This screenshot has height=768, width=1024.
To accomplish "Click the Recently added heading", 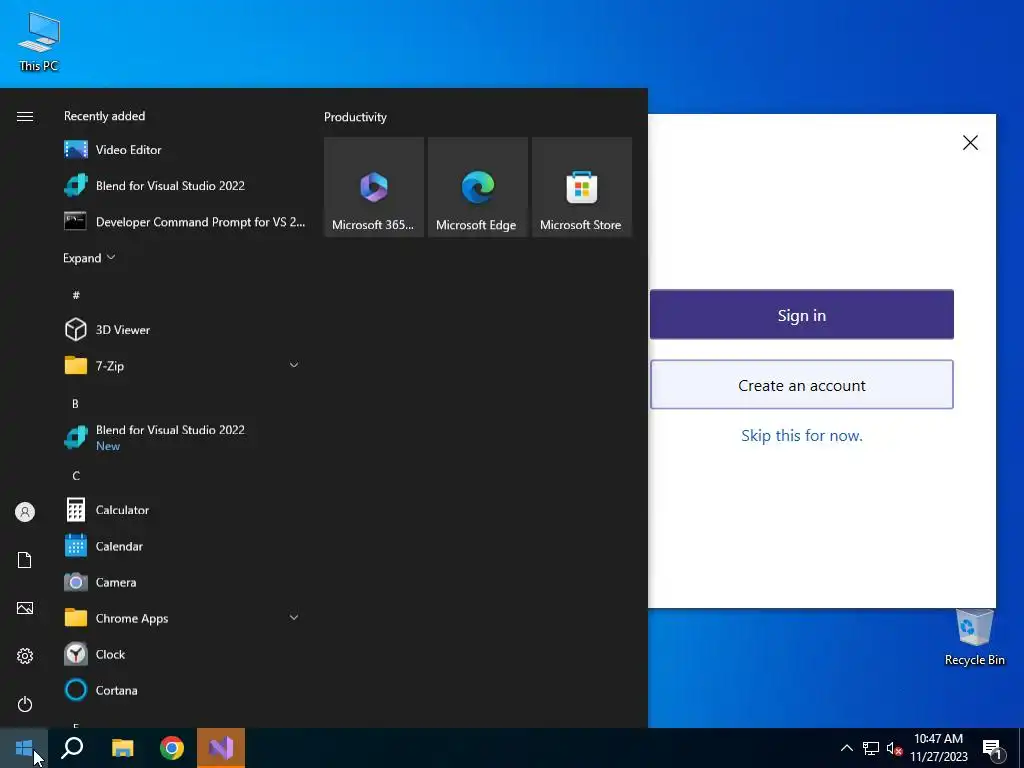I will [x=104, y=116].
